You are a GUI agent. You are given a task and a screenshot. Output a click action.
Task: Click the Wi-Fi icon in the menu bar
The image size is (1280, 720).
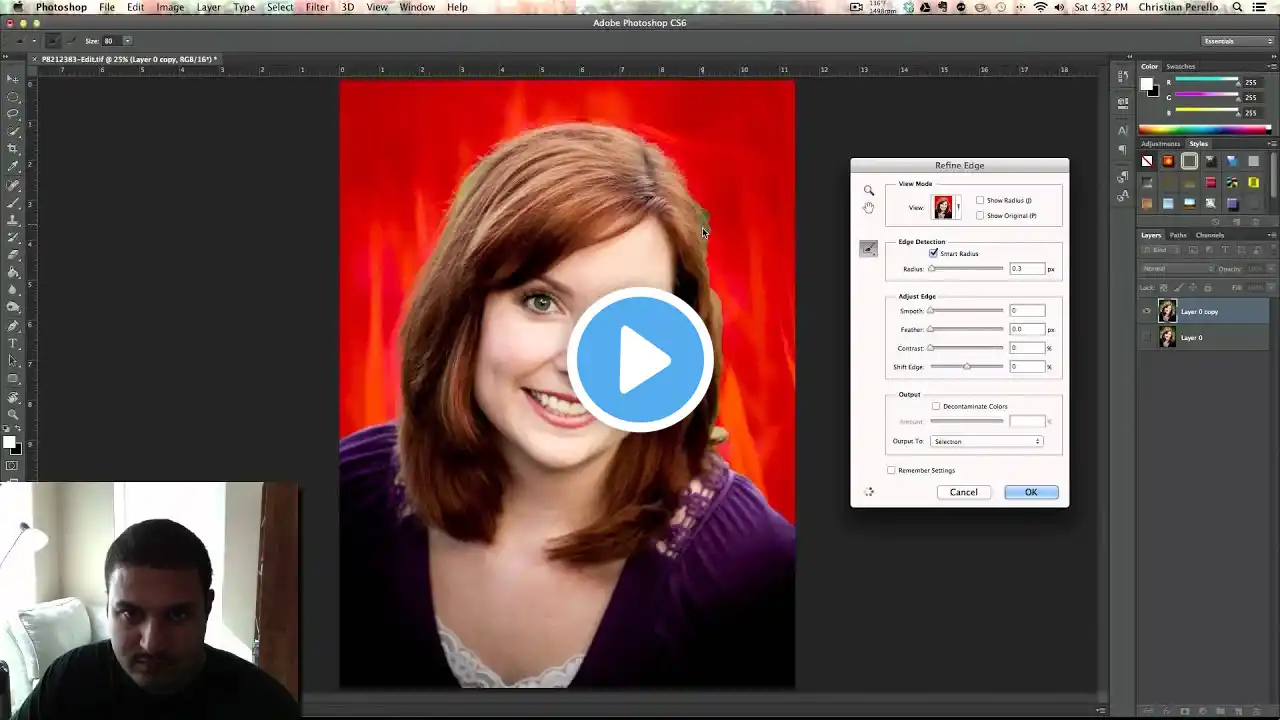[1040, 7]
